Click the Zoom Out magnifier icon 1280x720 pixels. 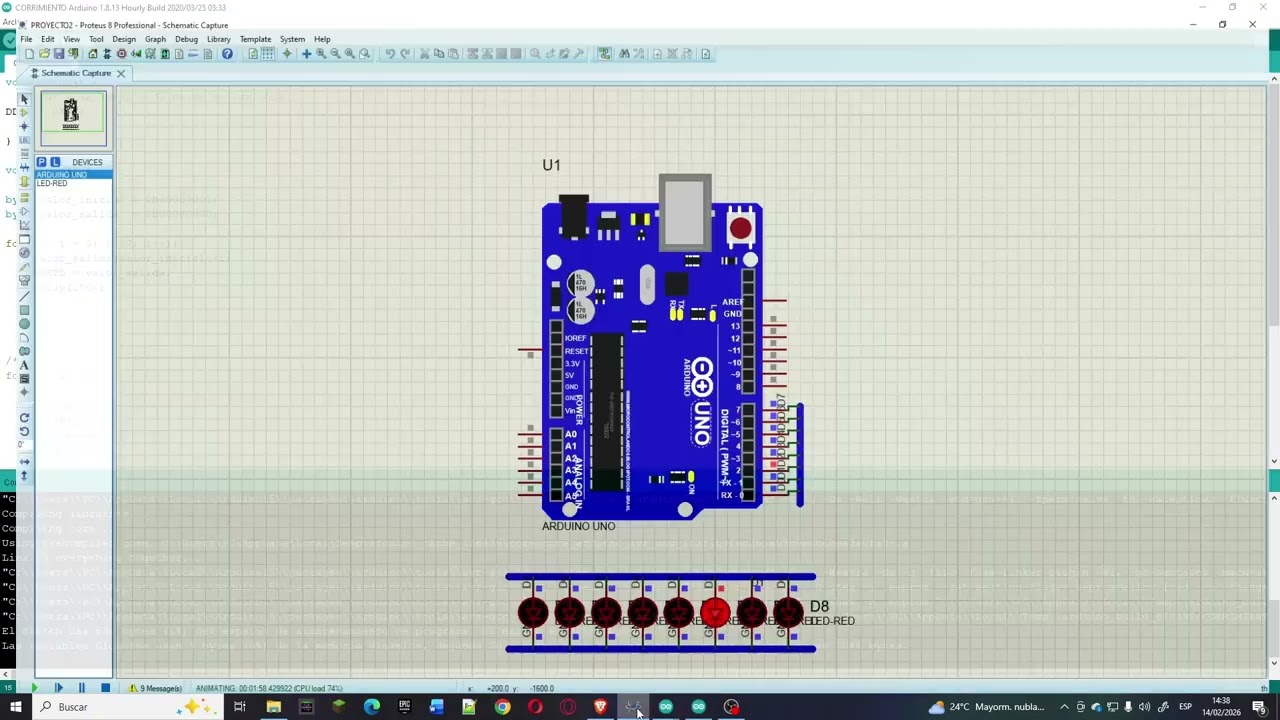pos(335,54)
